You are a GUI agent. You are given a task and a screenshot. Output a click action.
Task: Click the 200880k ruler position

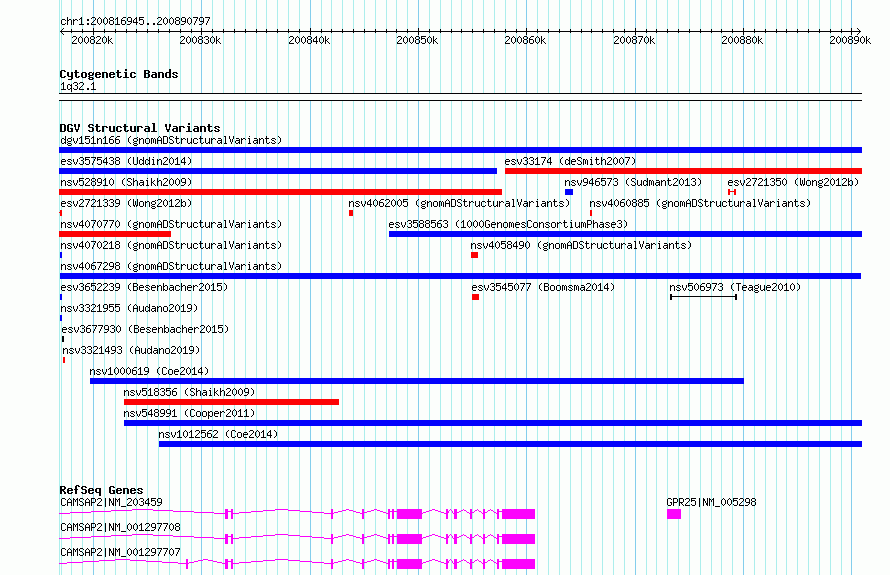coord(742,40)
